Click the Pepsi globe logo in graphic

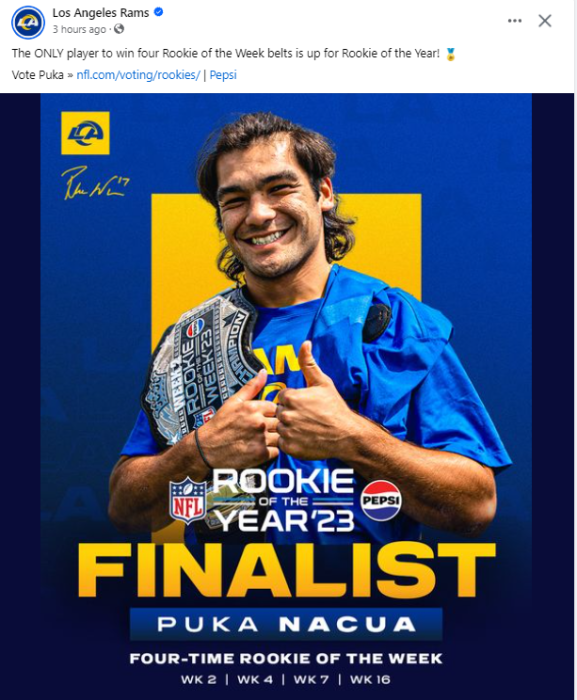click(381, 501)
